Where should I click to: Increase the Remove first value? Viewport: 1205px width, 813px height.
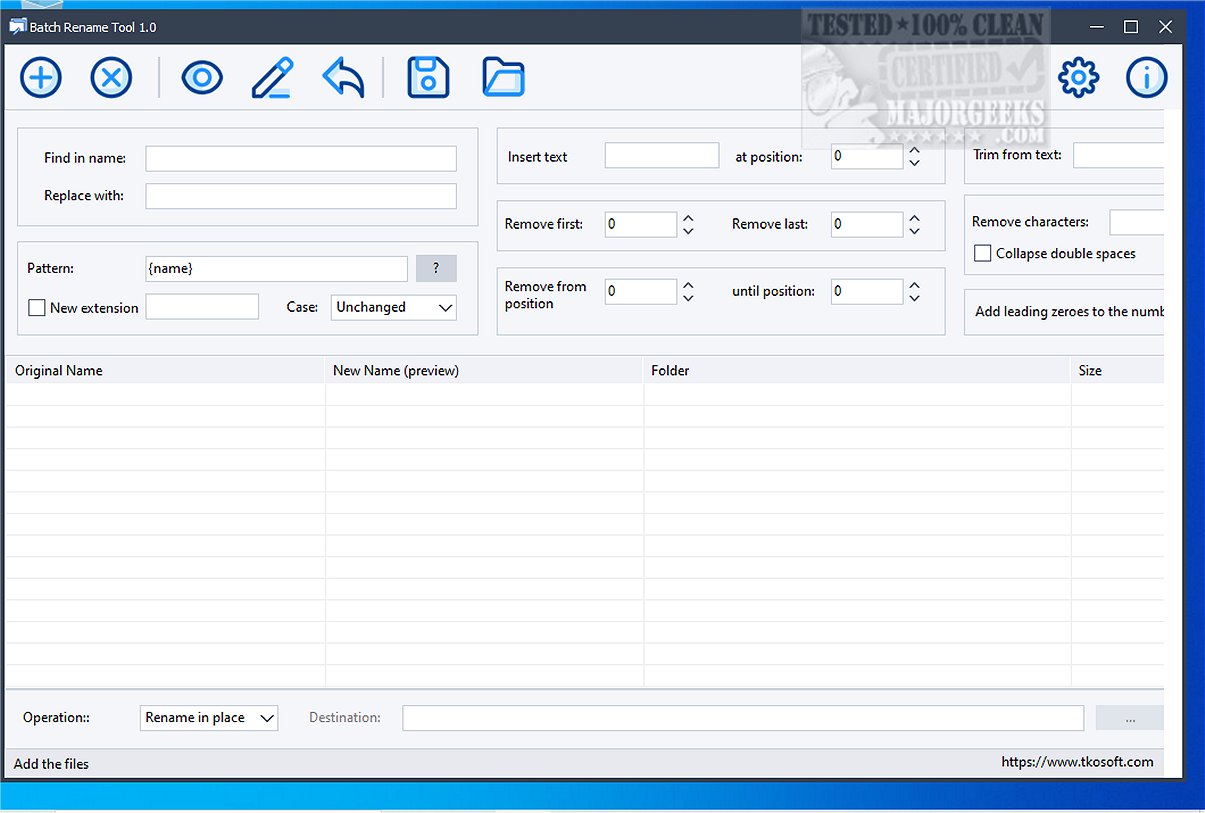point(688,218)
